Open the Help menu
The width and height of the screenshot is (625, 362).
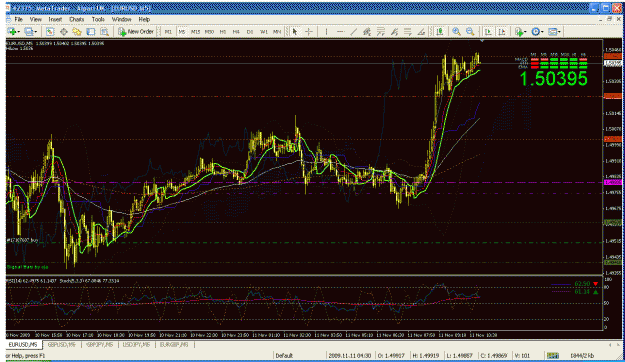point(144,19)
